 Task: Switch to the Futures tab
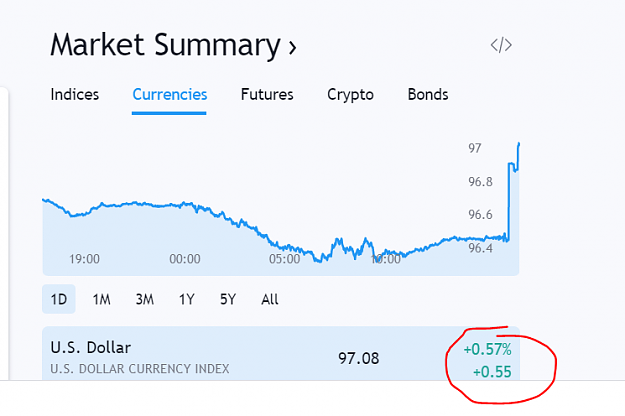click(267, 94)
